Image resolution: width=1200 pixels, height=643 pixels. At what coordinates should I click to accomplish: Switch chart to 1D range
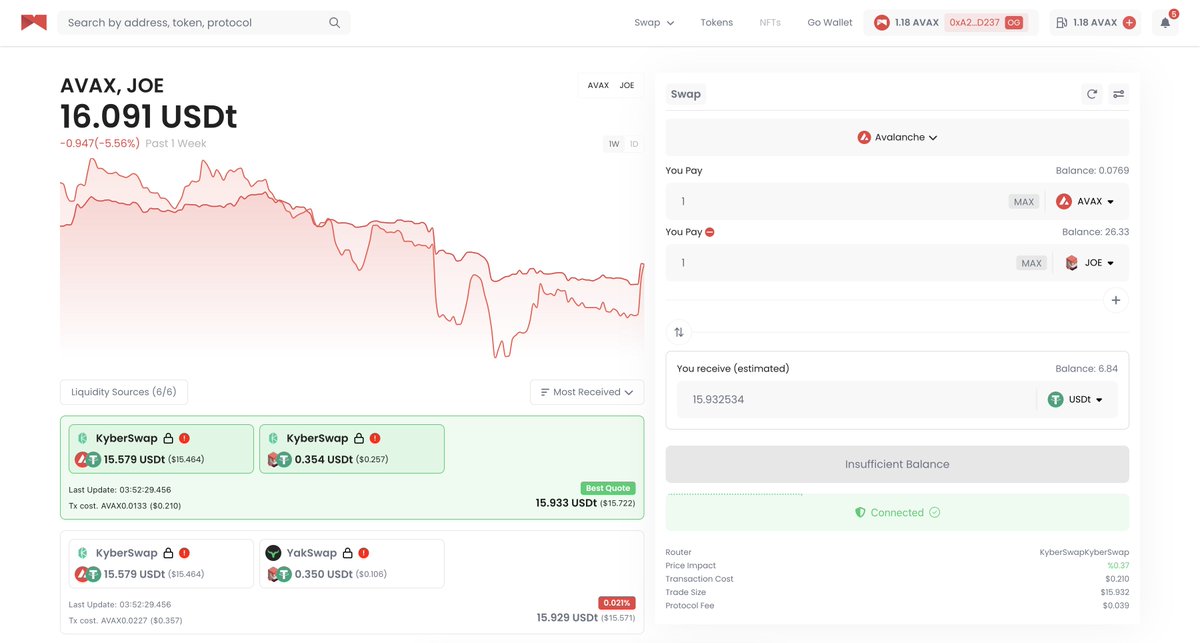tap(634, 144)
